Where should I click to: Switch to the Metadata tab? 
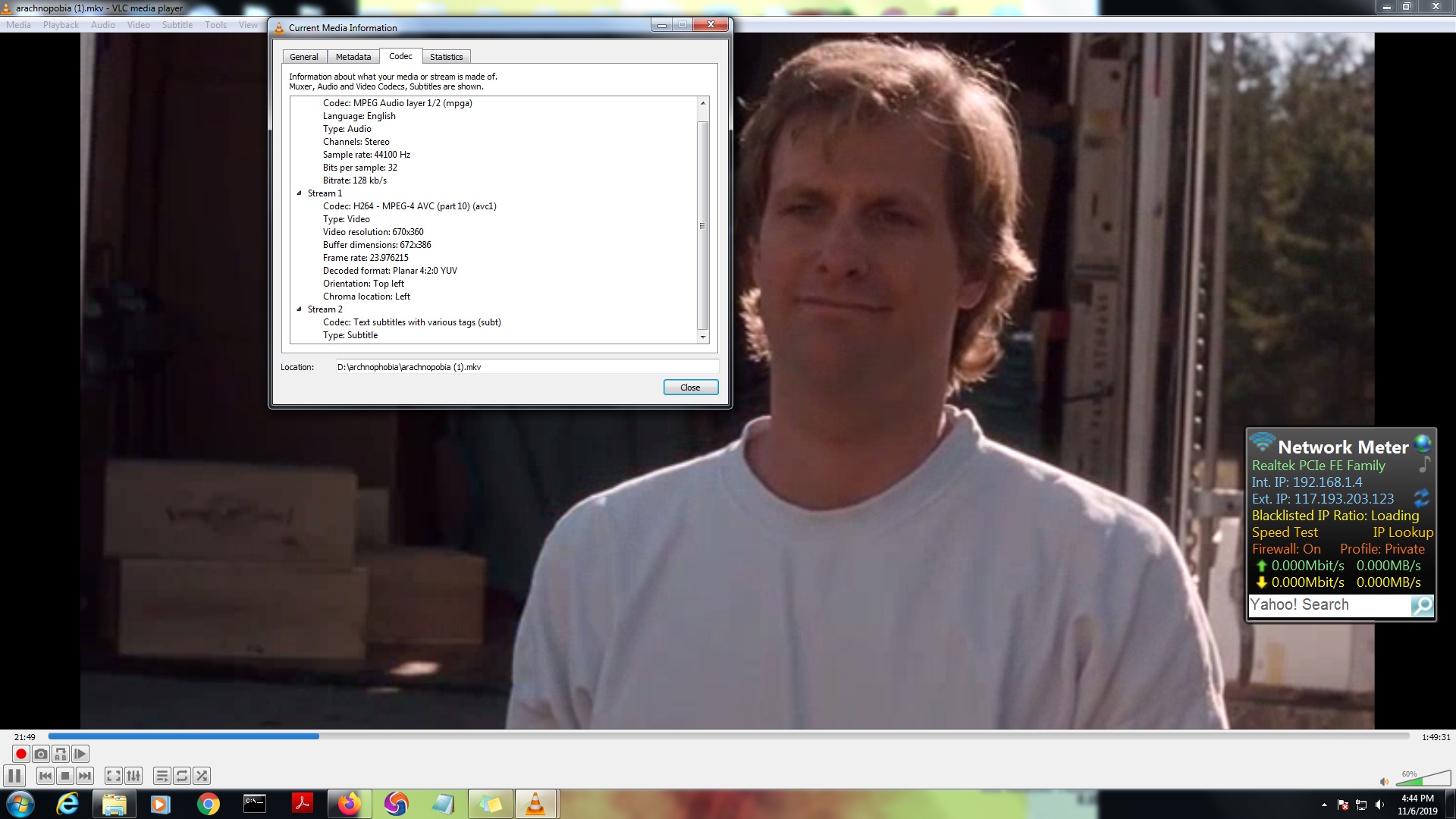[353, 57]
